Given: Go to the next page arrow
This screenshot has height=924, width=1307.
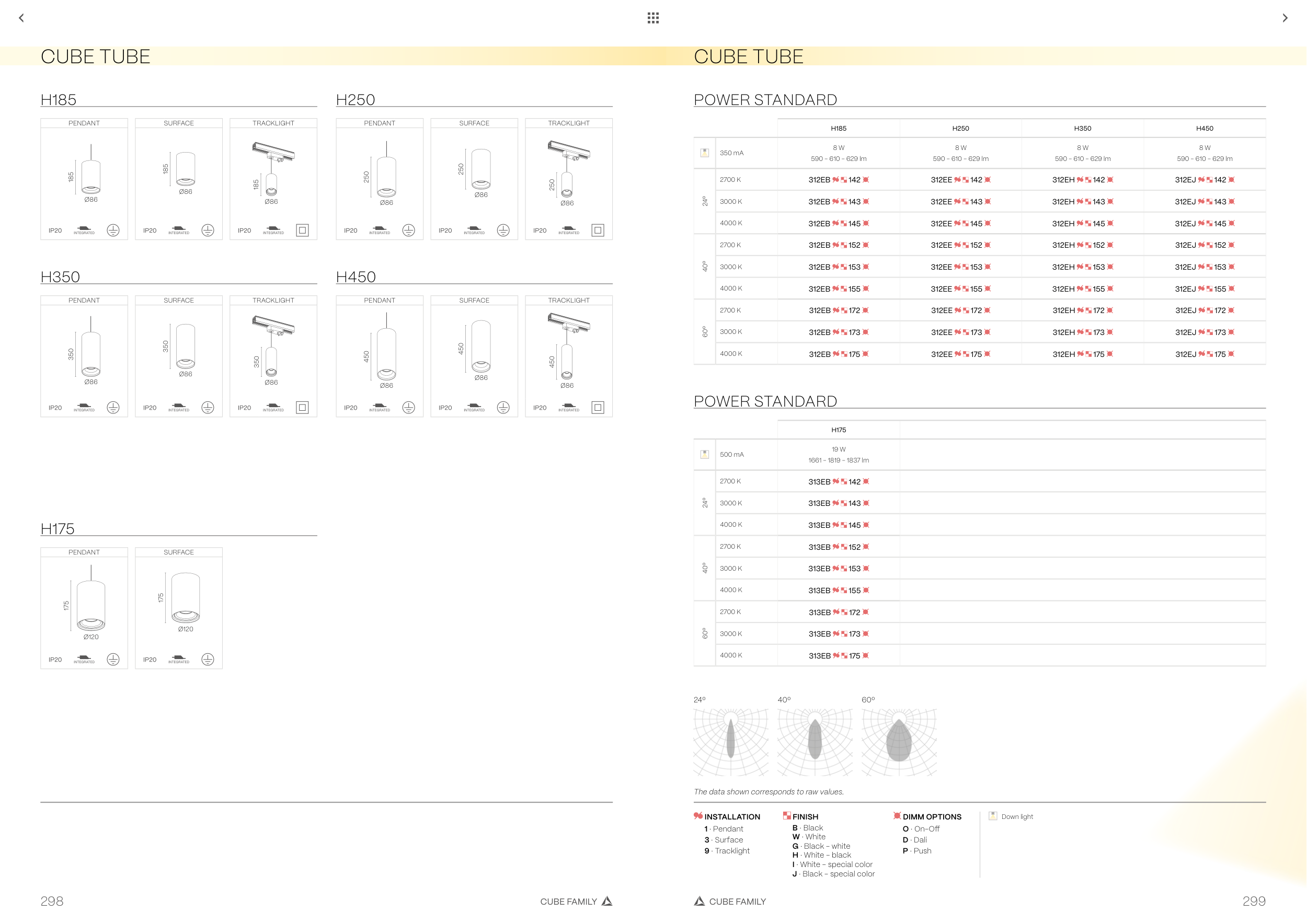Looking at the screenshot, I should point(1285,18).
